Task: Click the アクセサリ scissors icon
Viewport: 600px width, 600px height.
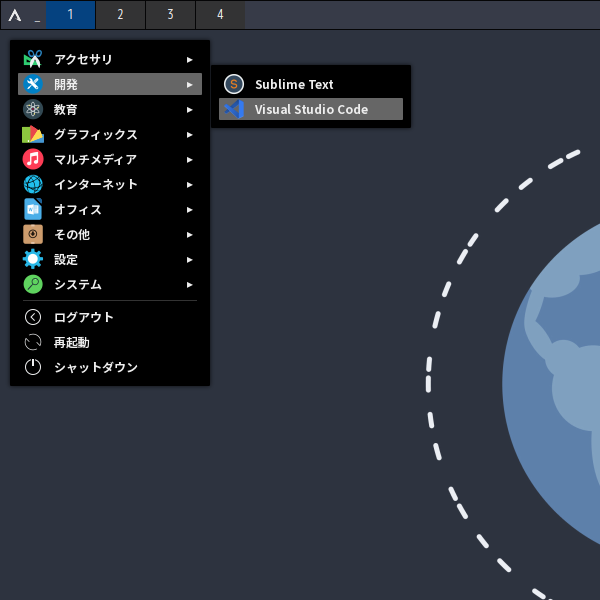Action: click(x=33, y=60)
